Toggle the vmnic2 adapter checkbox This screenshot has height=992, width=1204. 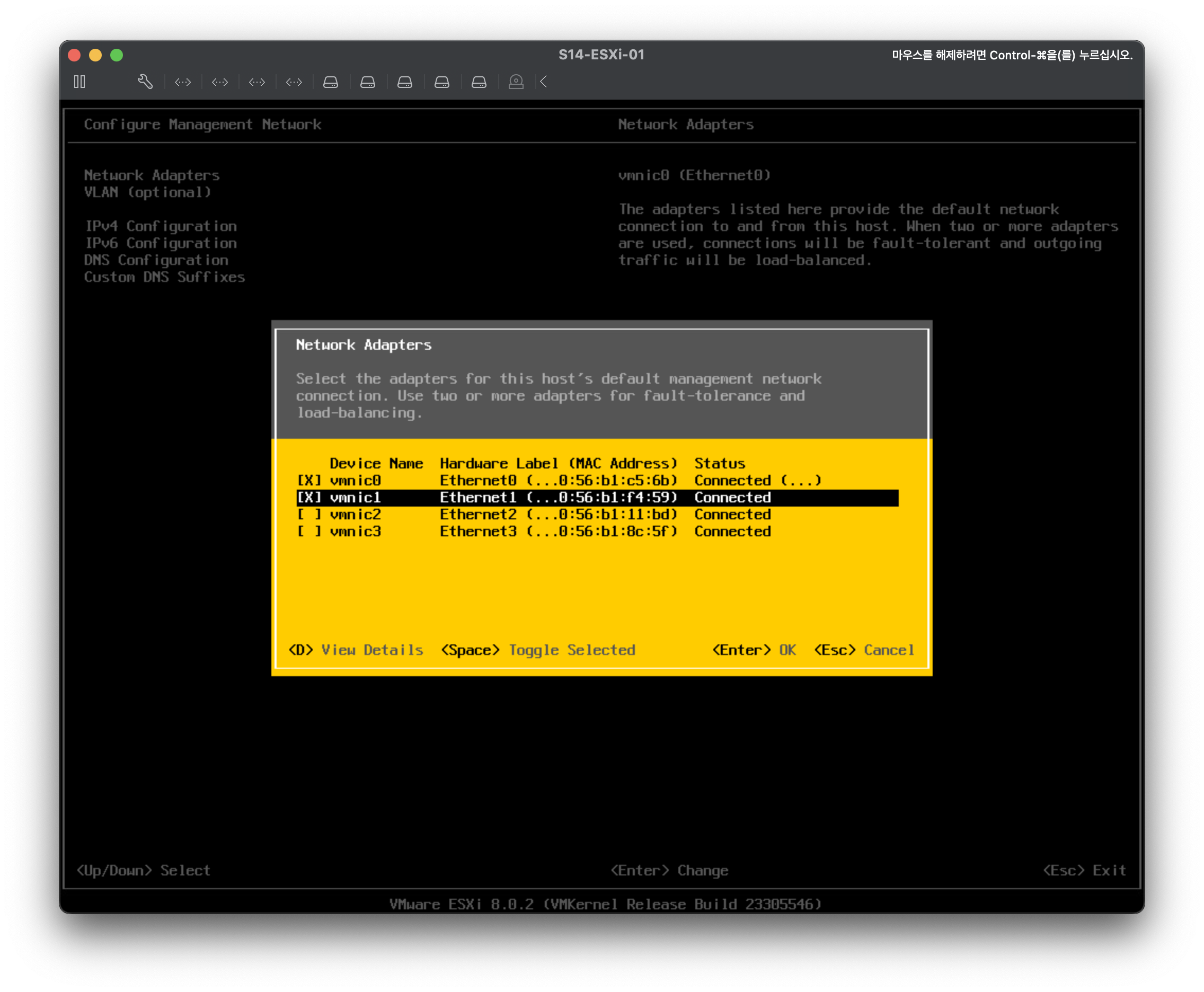pos(309,515)
